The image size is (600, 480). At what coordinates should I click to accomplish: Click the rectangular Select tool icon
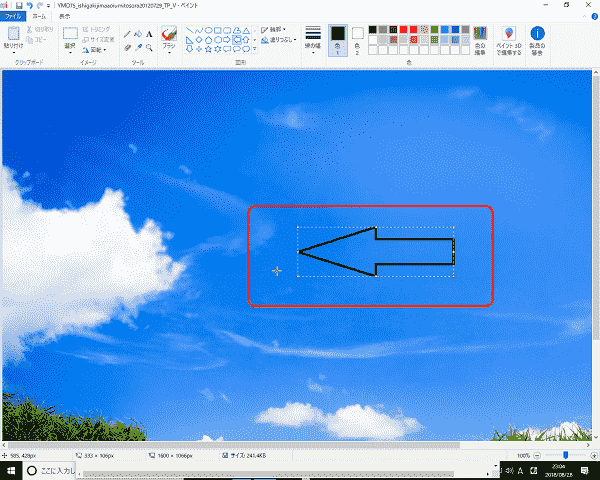click(x=70, y=34)
